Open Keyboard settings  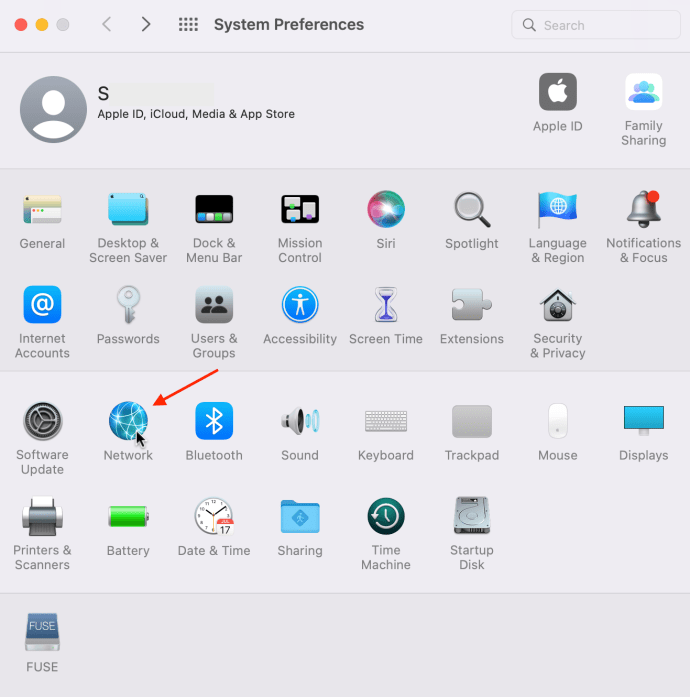[x=386, y=421]
